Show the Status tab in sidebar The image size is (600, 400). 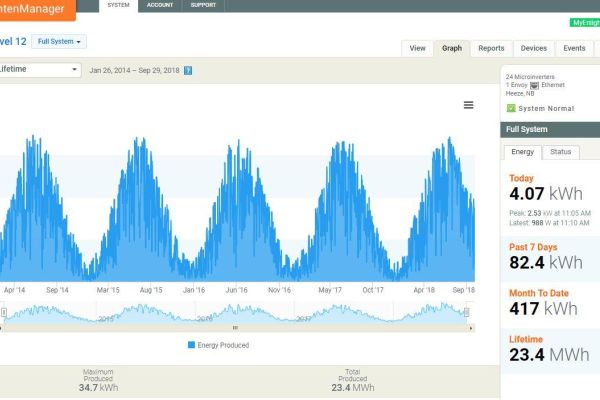point(561,152)
